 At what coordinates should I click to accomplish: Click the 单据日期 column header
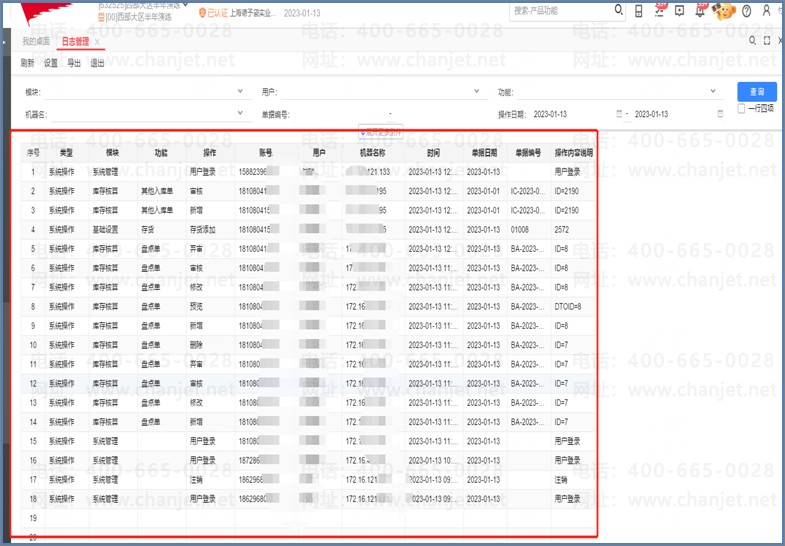pyautogui.click(x=485, y=153)
